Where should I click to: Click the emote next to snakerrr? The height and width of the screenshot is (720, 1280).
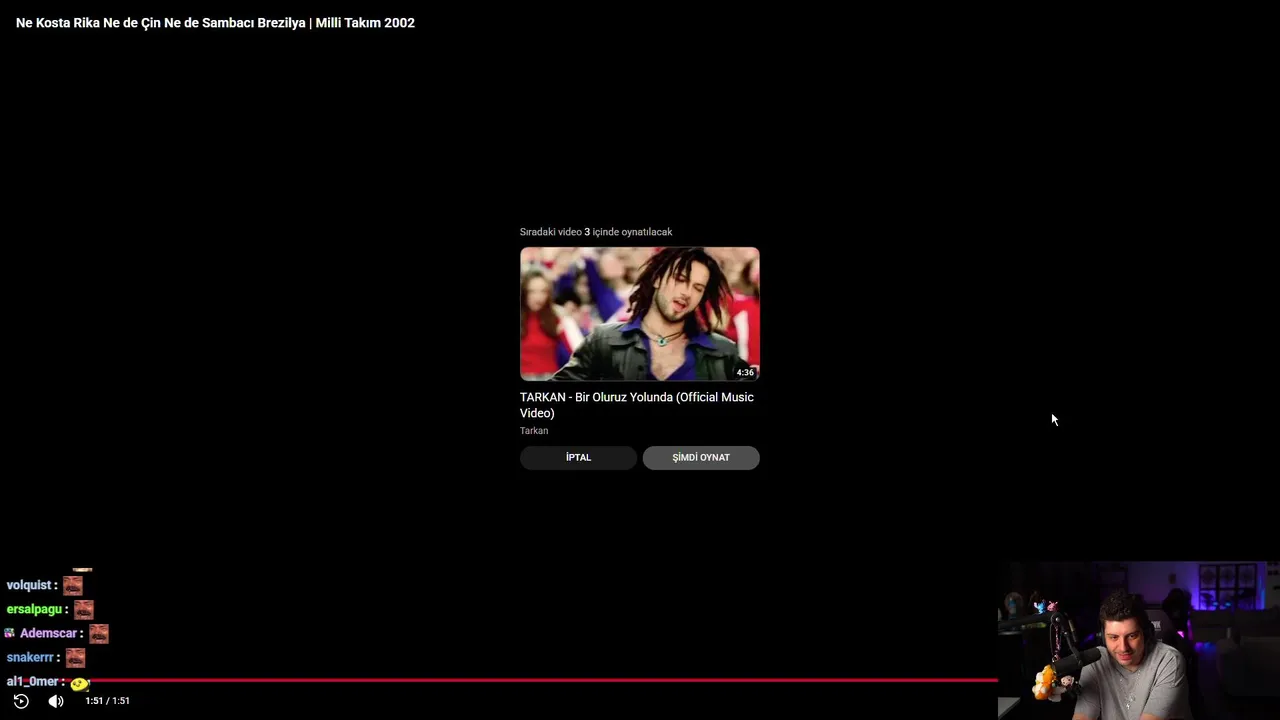[x=75, y=657]
